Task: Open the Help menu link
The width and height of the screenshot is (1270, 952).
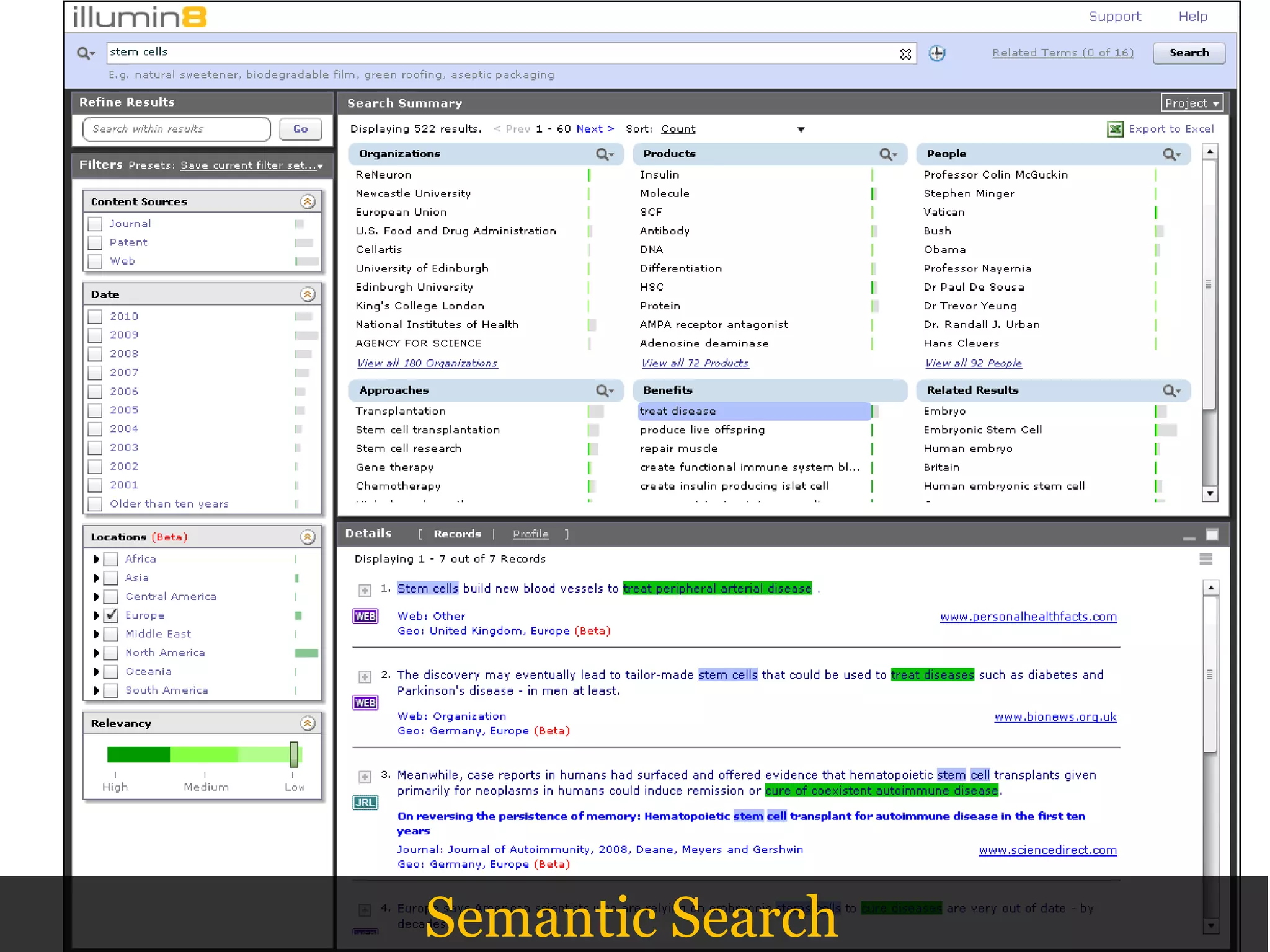Action: pos(1192,17)
